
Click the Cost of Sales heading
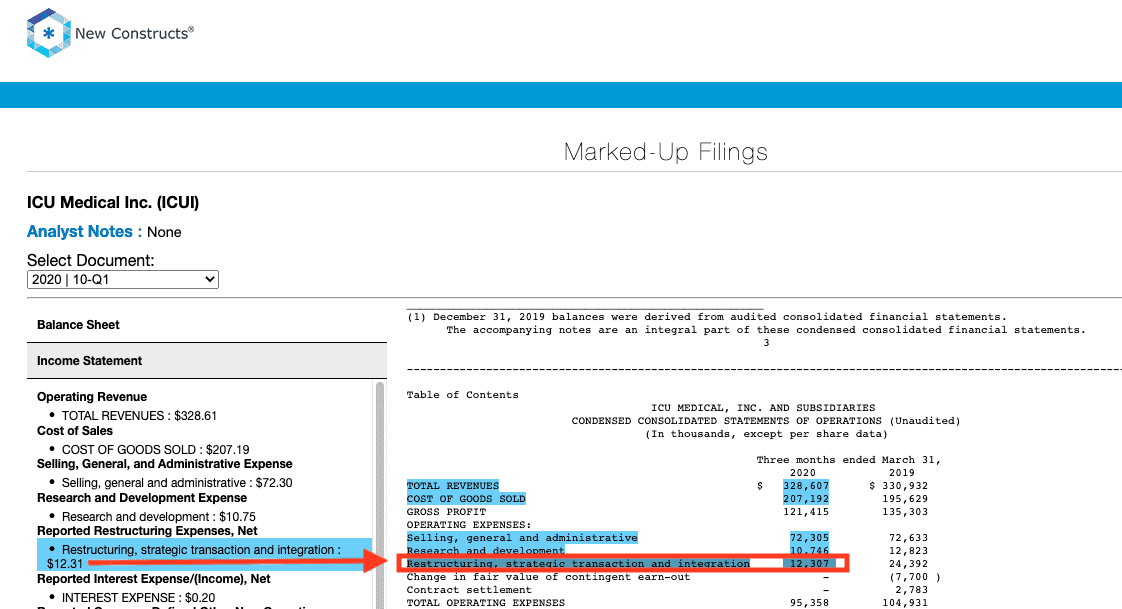coord(75,431)
